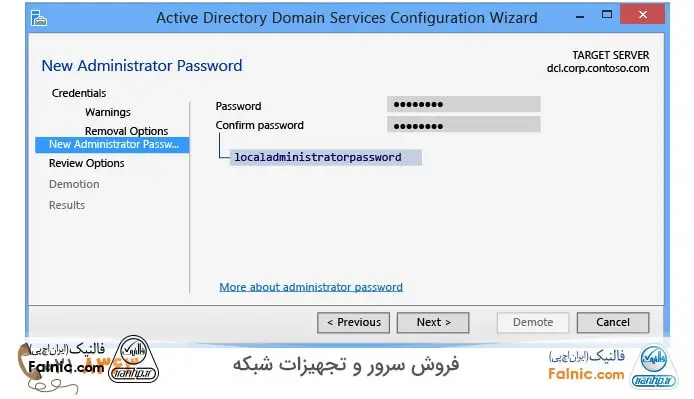Go back with the Previous button
Image resolution: width=694 pixels, height=399 pixels.
(x=354, y=322)
